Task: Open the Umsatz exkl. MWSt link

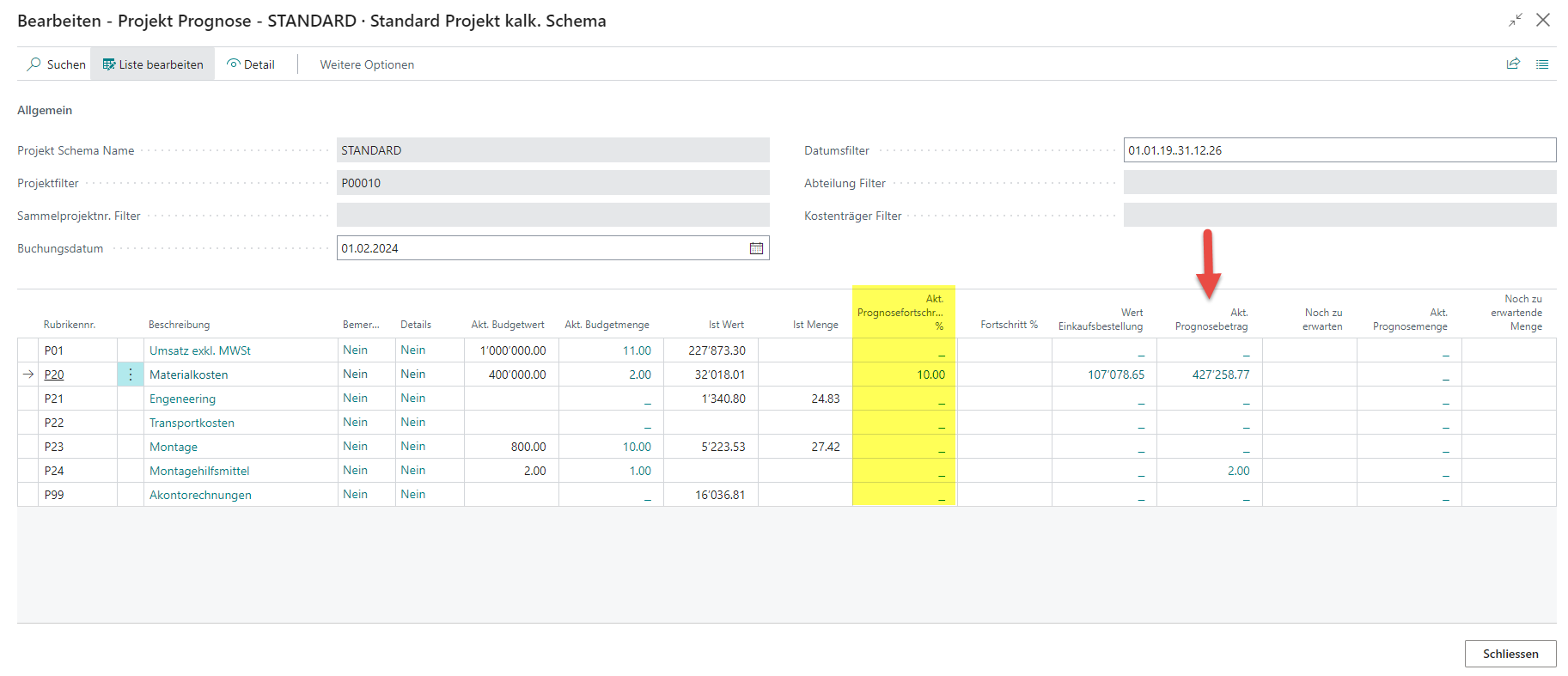Action: 200,350
